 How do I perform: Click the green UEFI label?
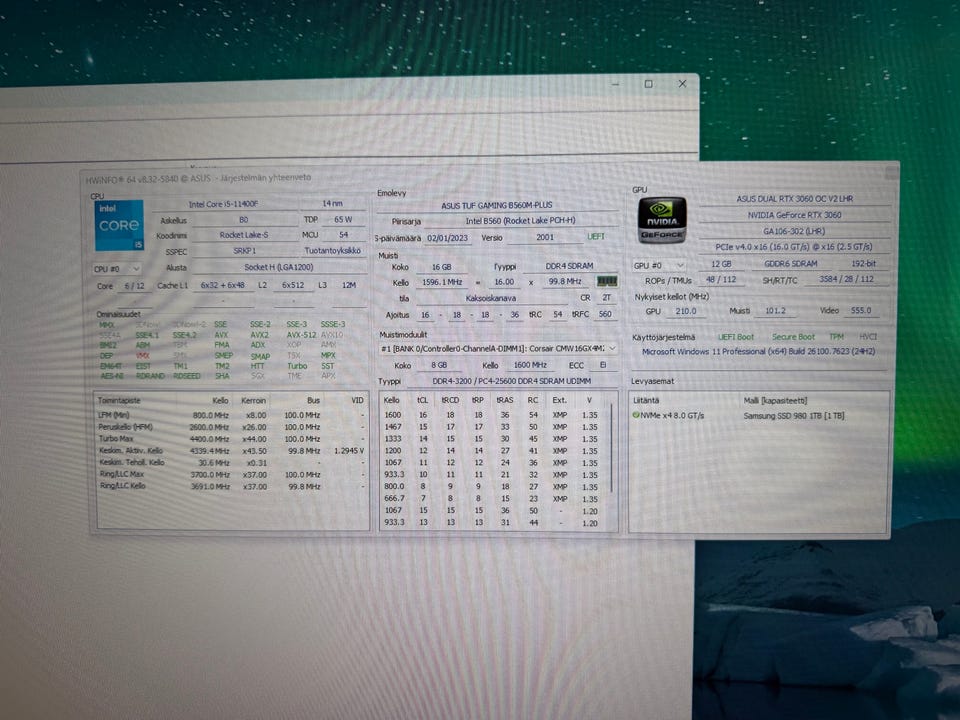(x=596, y=236)
